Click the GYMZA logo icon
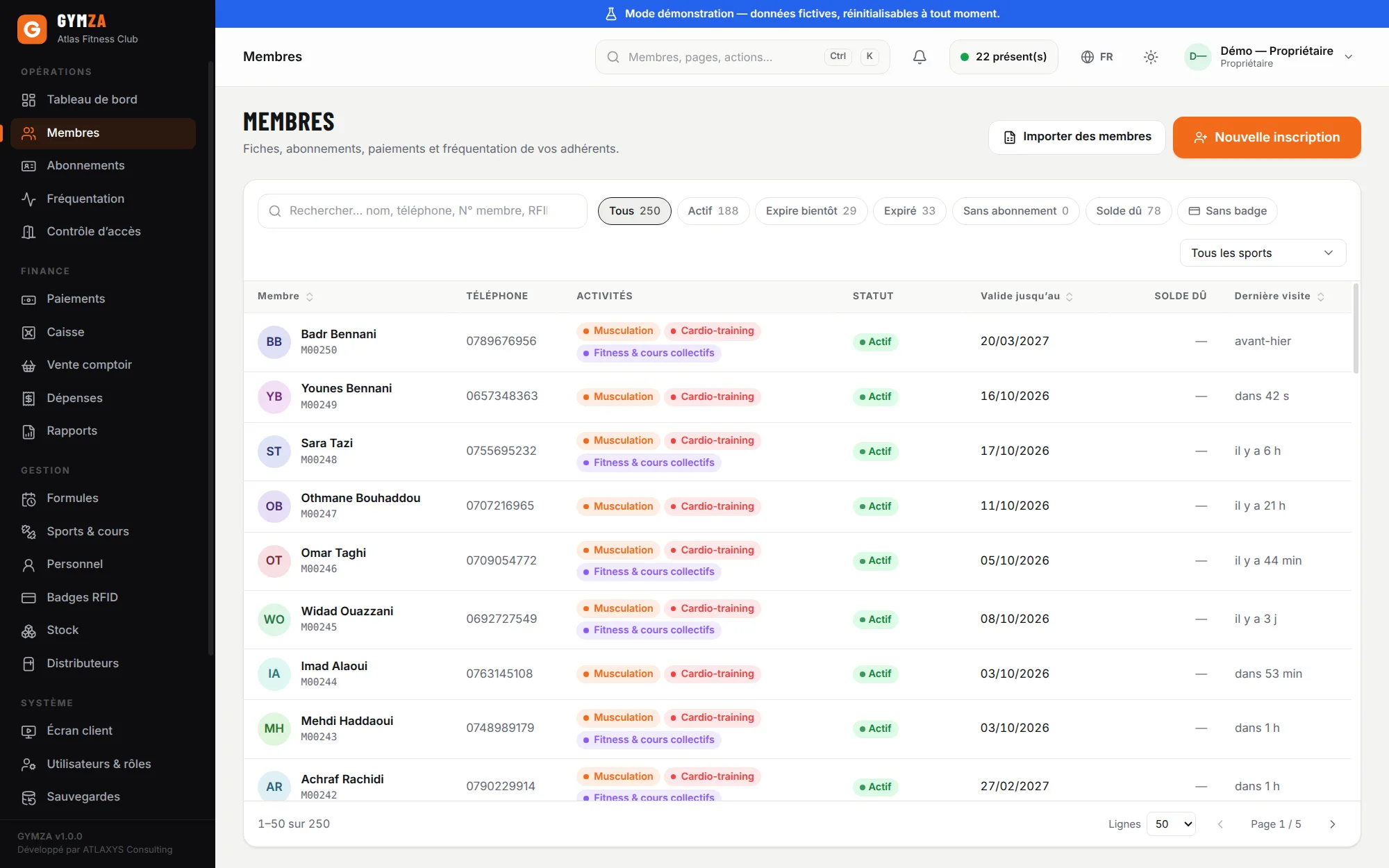The image size is (1389, 868). coord(32,29)
